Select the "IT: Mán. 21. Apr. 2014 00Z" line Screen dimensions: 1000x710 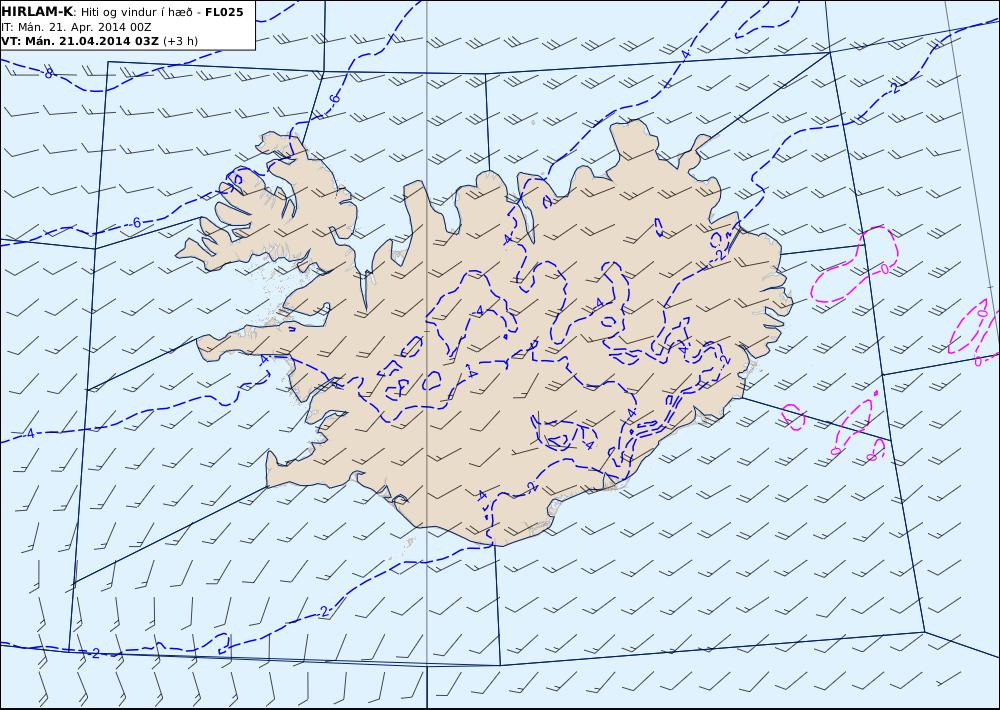click(76, 27)
